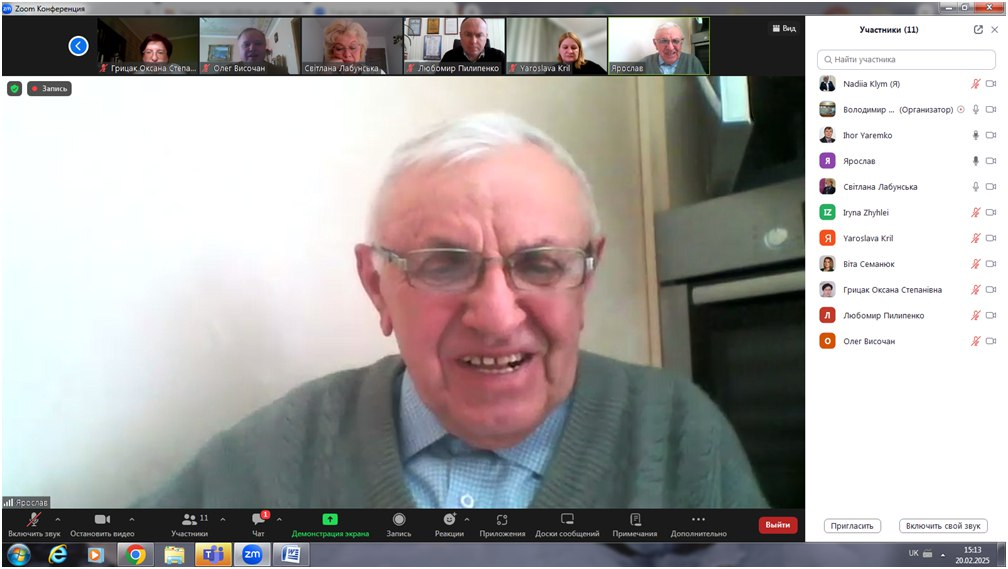This screenshot has height=569, width=1008.
Task: Open the Reactions smiley icon
Action: click(449, 520)
